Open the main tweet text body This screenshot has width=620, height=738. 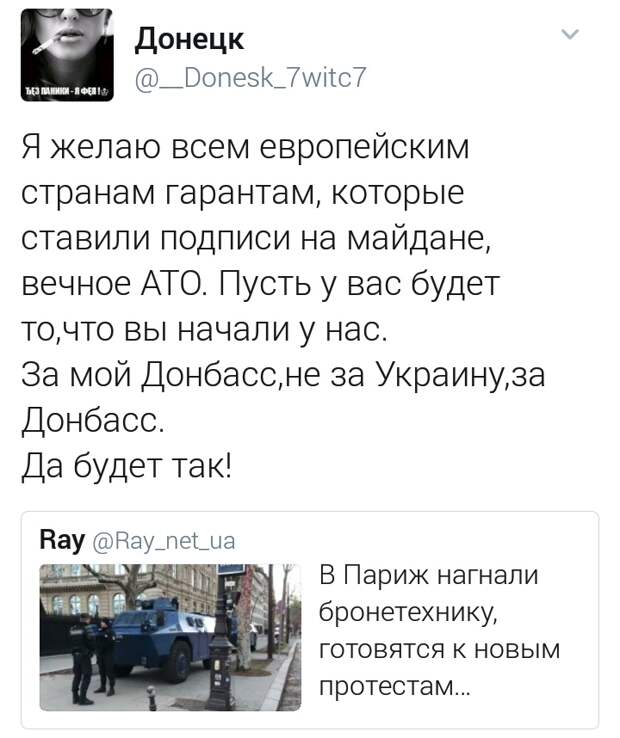(283, 307)
